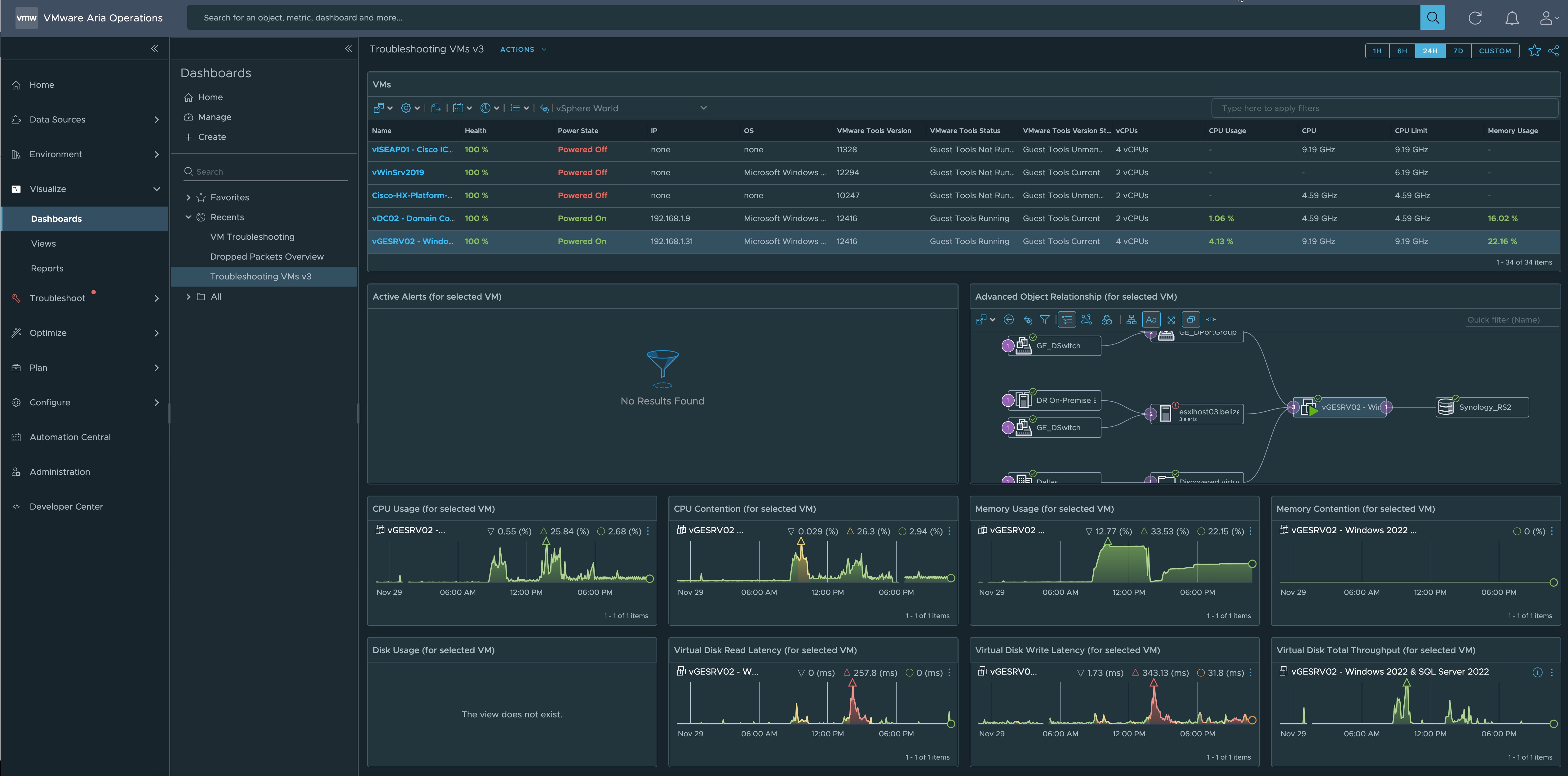Click the Dashboards search field

click(265, 172)
